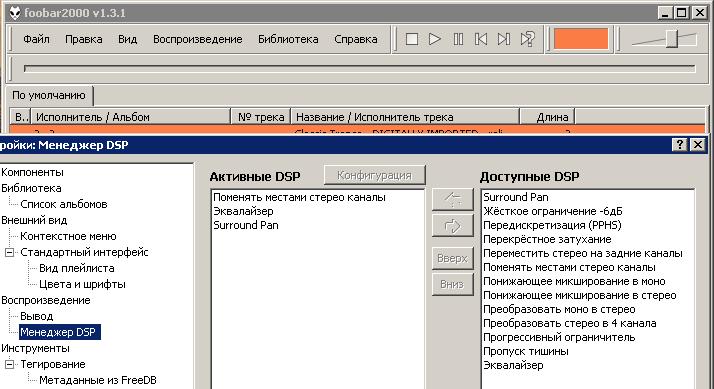The image size is (714, 389).
Task: Open the Вид menu
Action: [128, 39]
